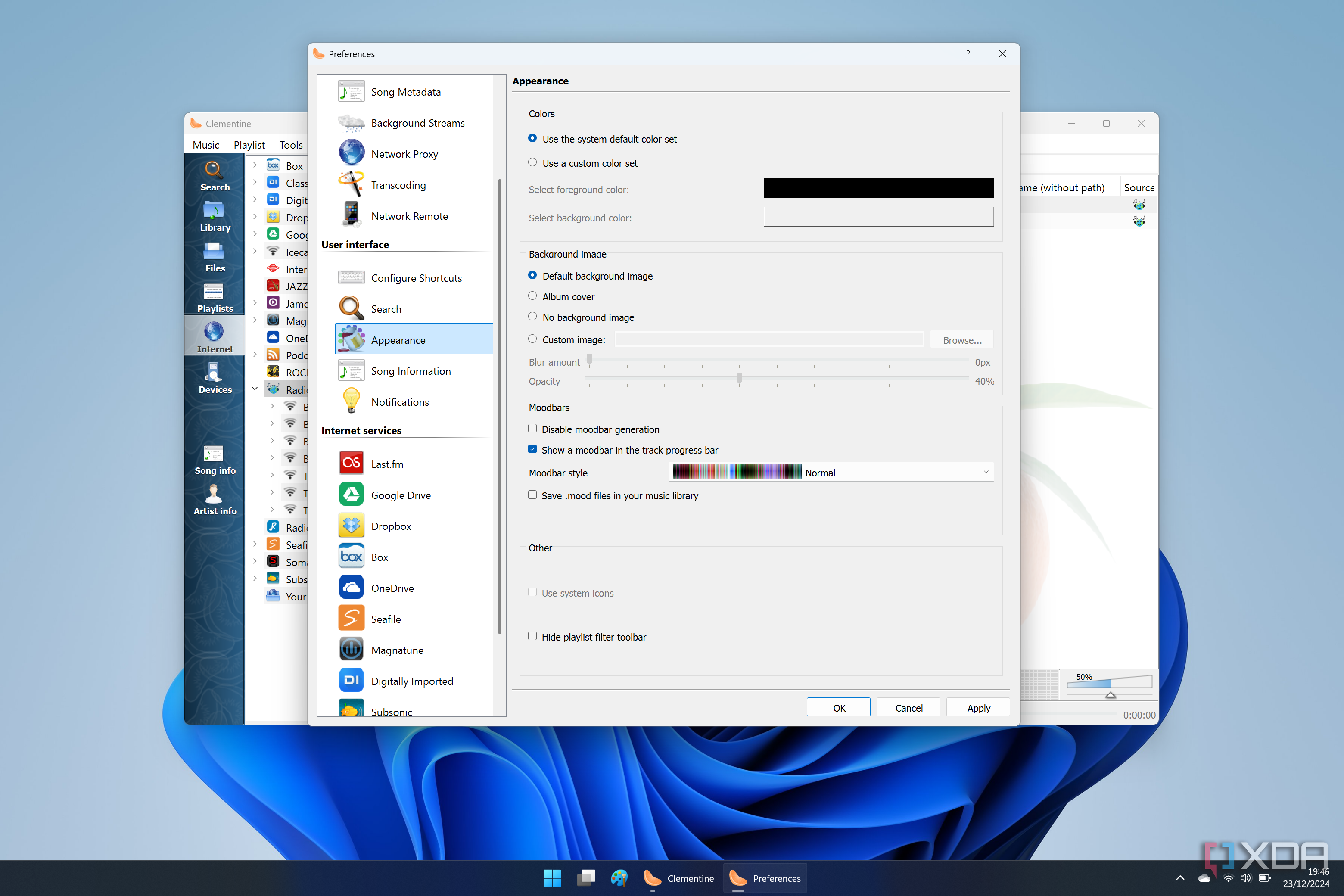Expand the Jamendo tree item arrow
The image size is (1344, 896).
pos(255,303)
